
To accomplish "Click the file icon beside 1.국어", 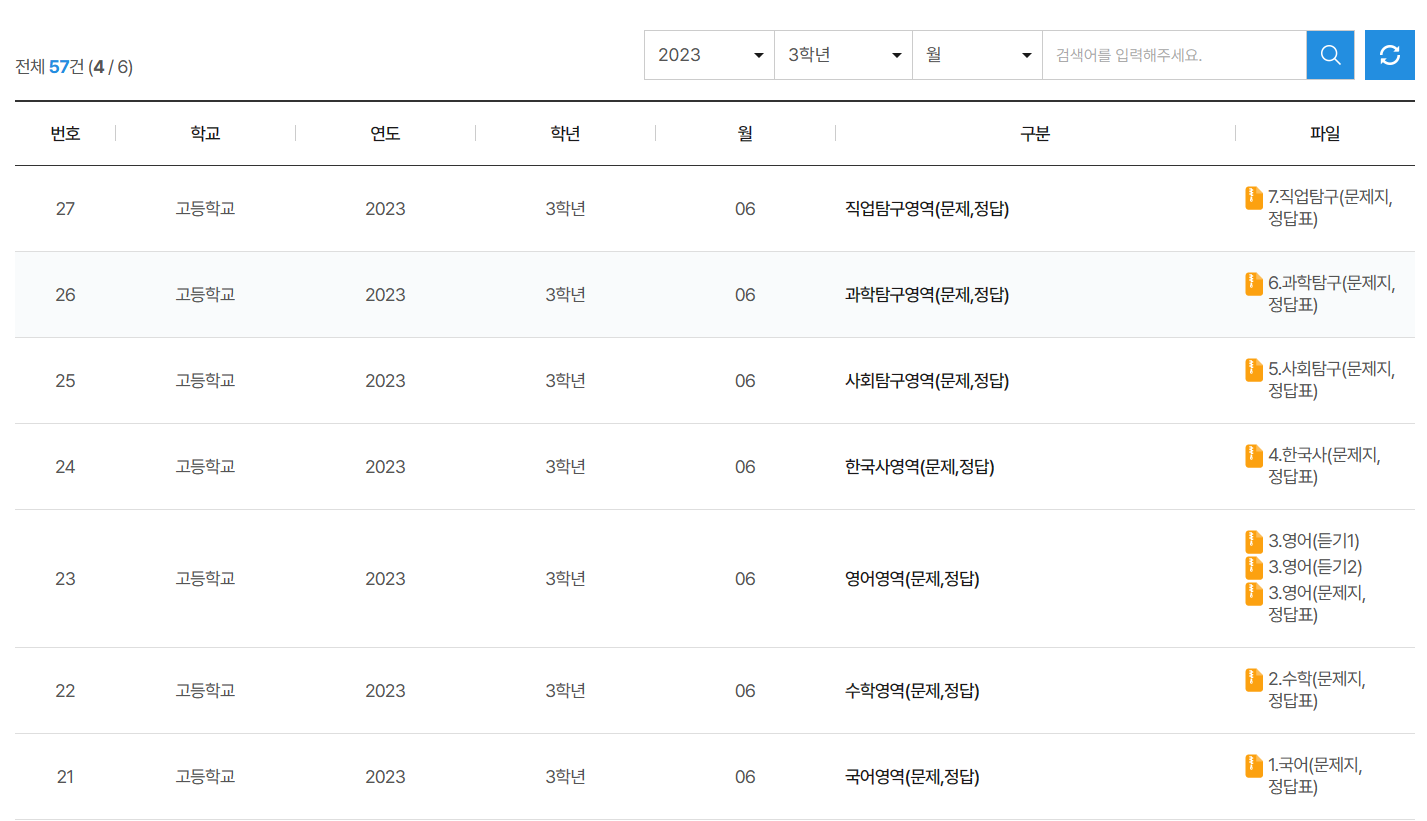I will click(1252, 766).
